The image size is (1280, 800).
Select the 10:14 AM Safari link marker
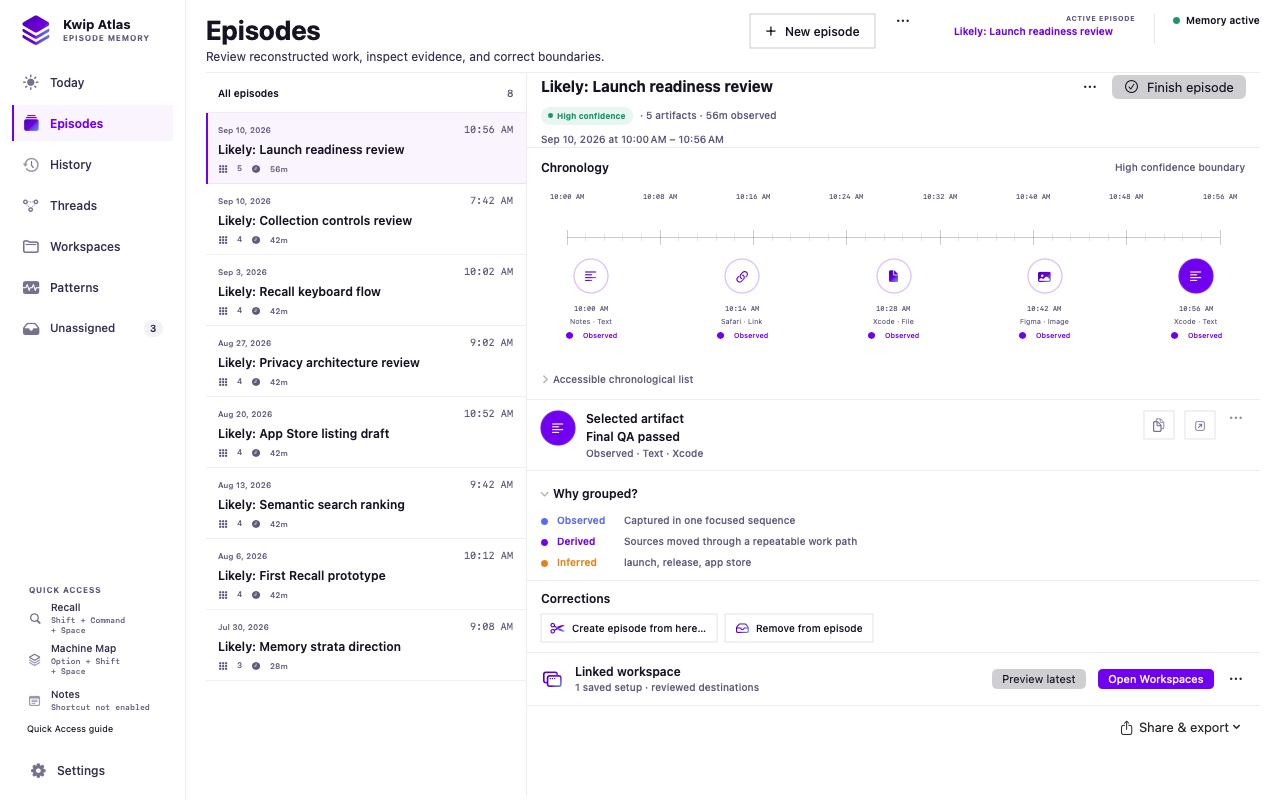pos(742,275)
